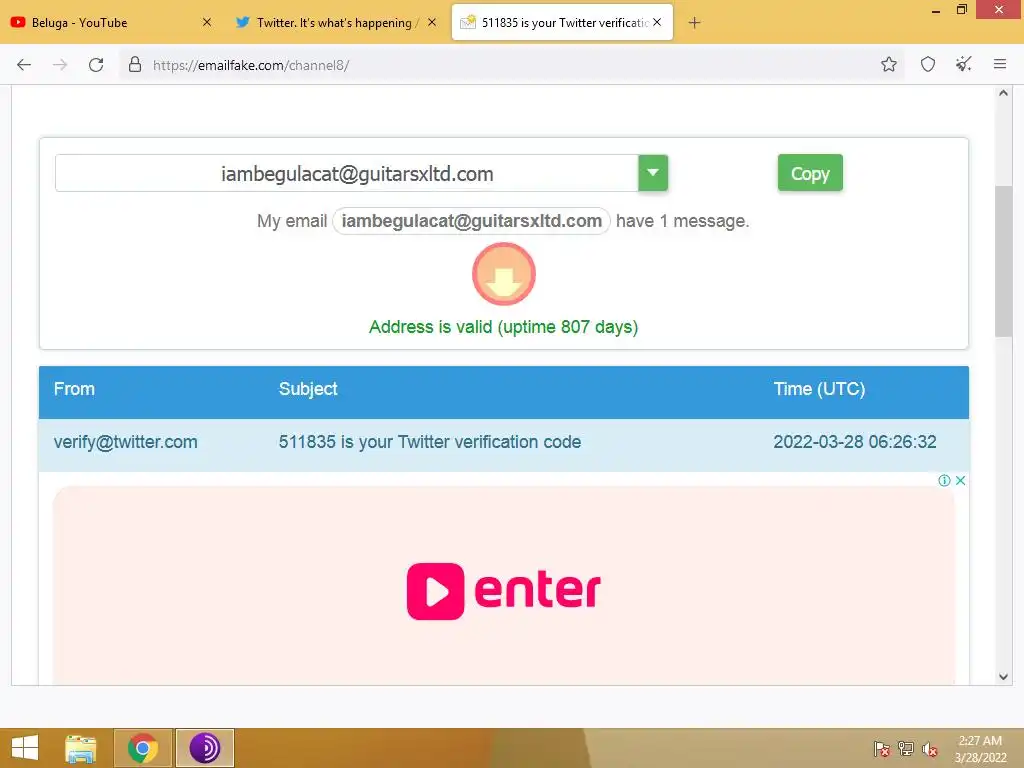The height and width of the screenshot is (768, 1024).
Task: Restore down the browser window
Action: pyautogui.click(x=961, y=10)
